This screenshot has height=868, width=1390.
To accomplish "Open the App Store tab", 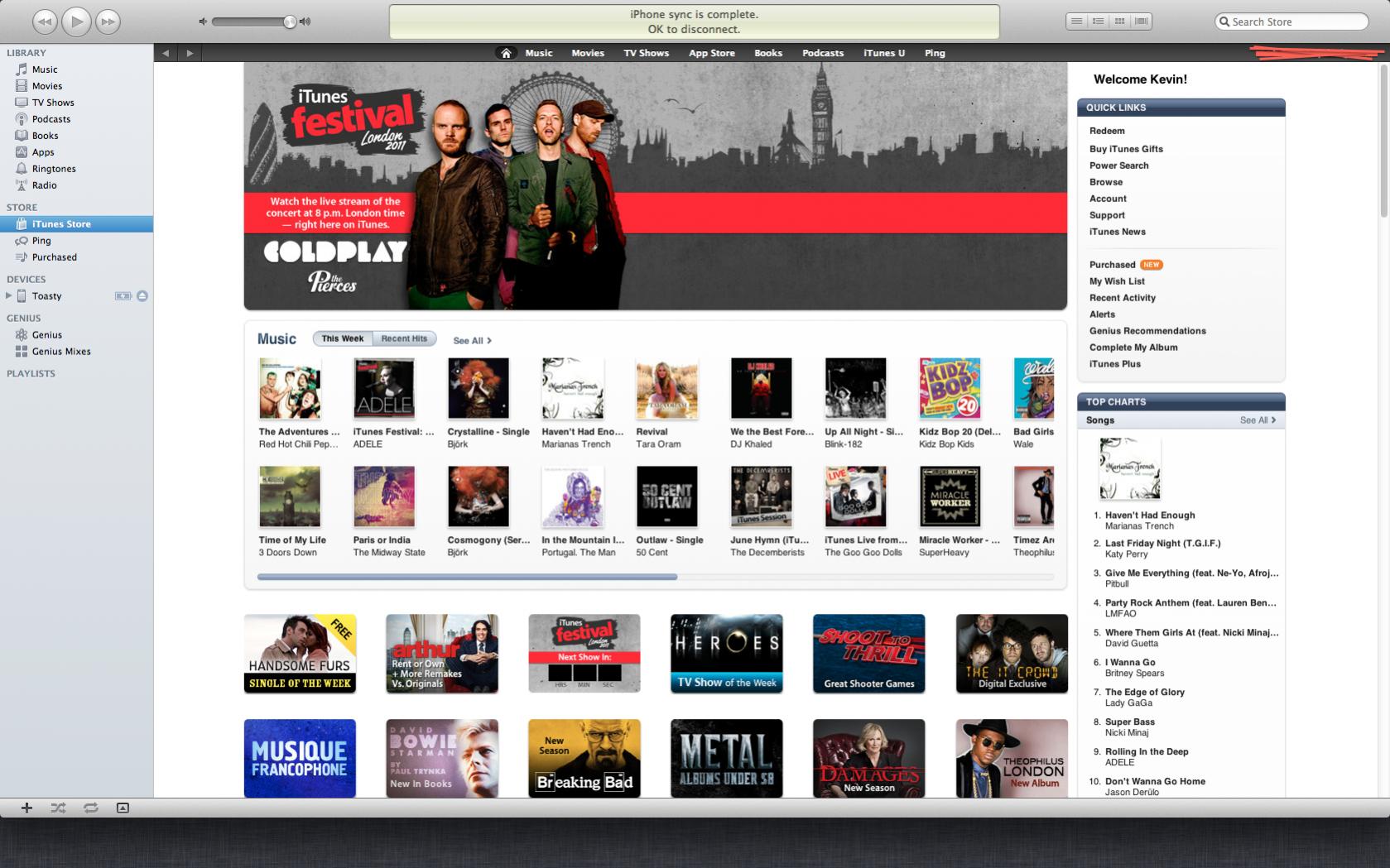I will click(x=712, y=53).
